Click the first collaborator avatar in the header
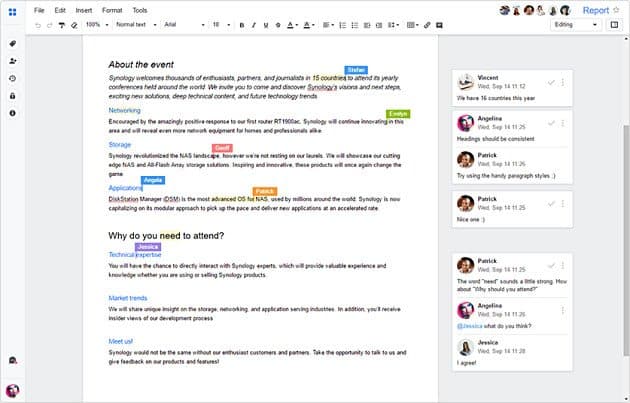The height and width of the screenshot is (403, 630). 504,10
